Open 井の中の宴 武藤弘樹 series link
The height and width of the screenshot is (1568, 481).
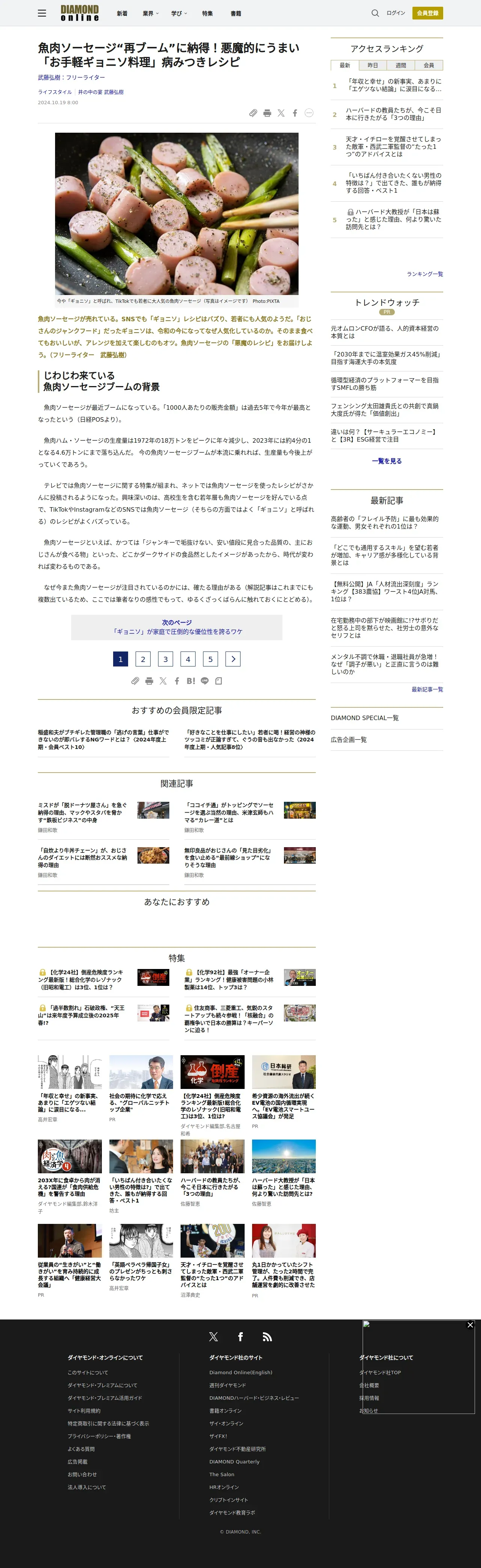click(x=101, y=92)
